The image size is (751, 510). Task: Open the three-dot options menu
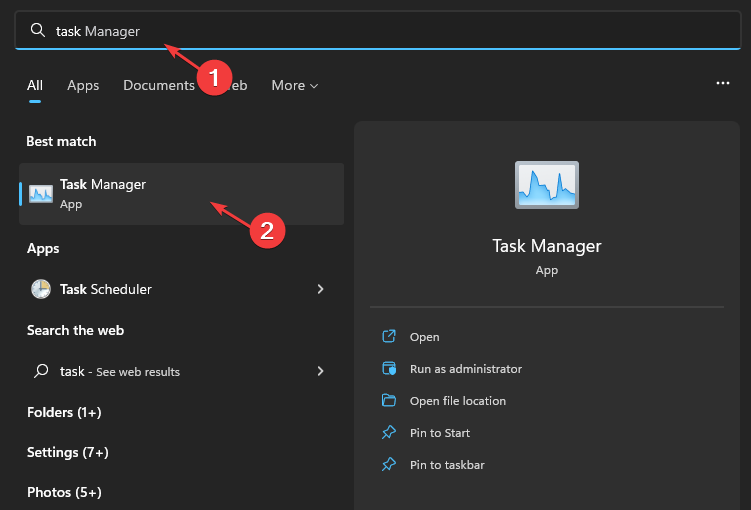[x=723, y=83]
